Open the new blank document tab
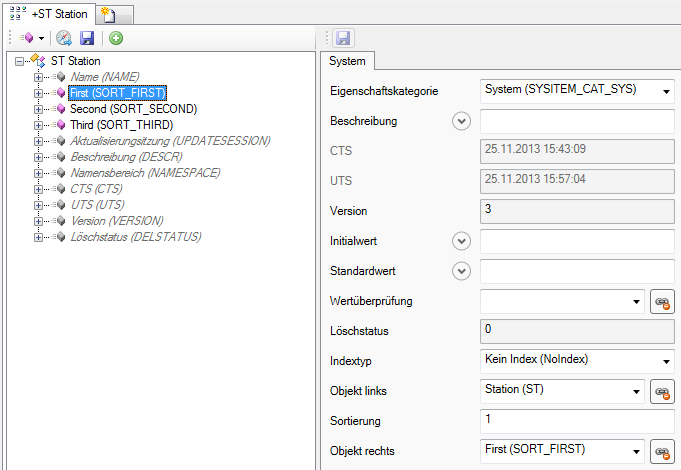The width and height of the screenshot is (681, 470). click(115, 12)
